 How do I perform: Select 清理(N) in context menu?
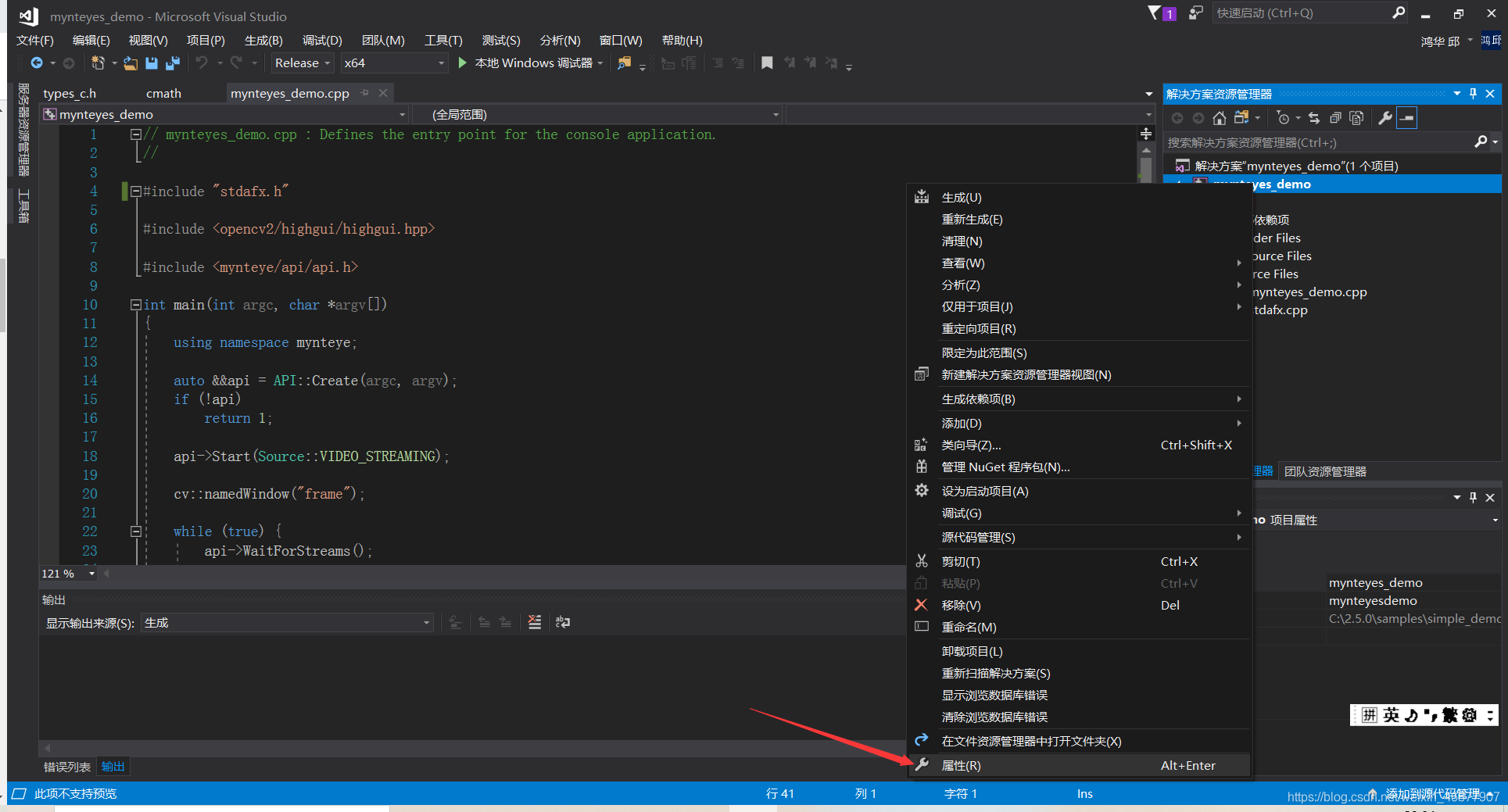click(1078, 241)
